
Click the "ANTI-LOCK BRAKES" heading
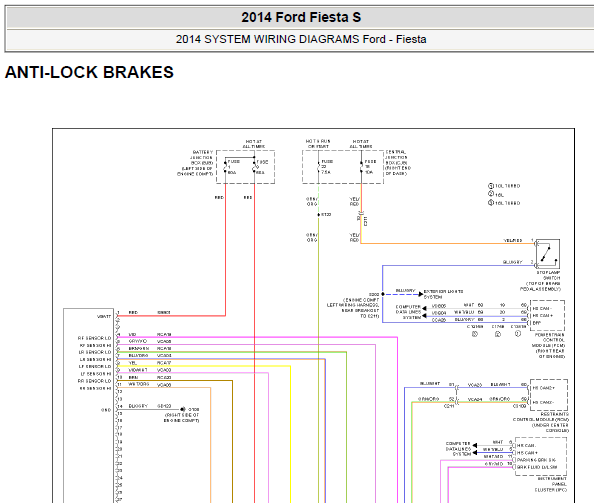[89, 72]
